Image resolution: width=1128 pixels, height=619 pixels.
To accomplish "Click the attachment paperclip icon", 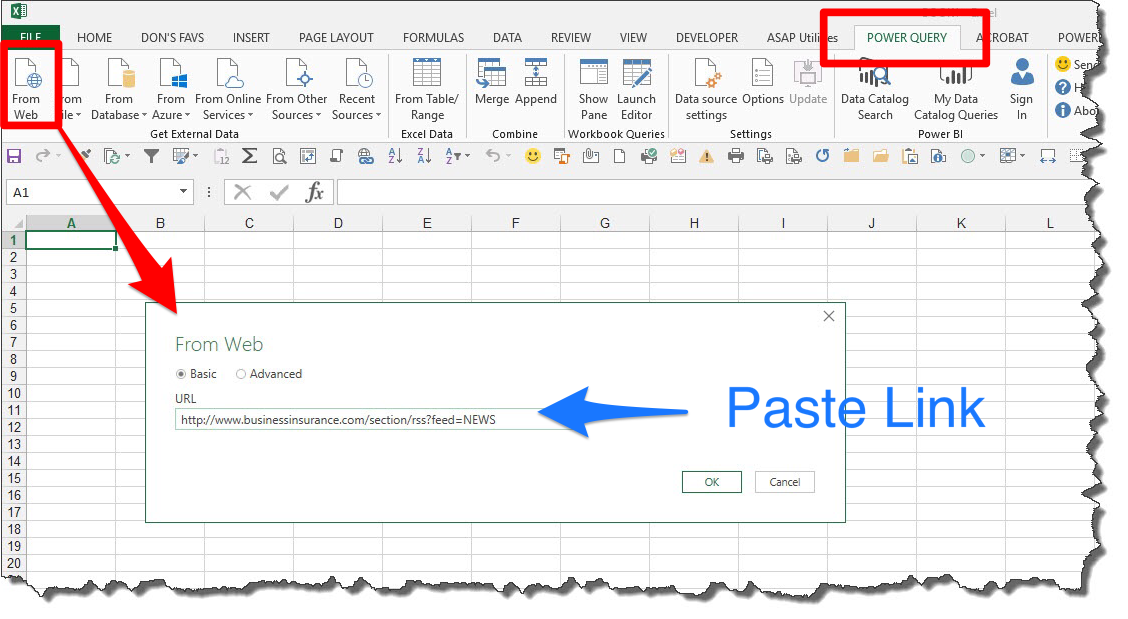I will (591, 155).
